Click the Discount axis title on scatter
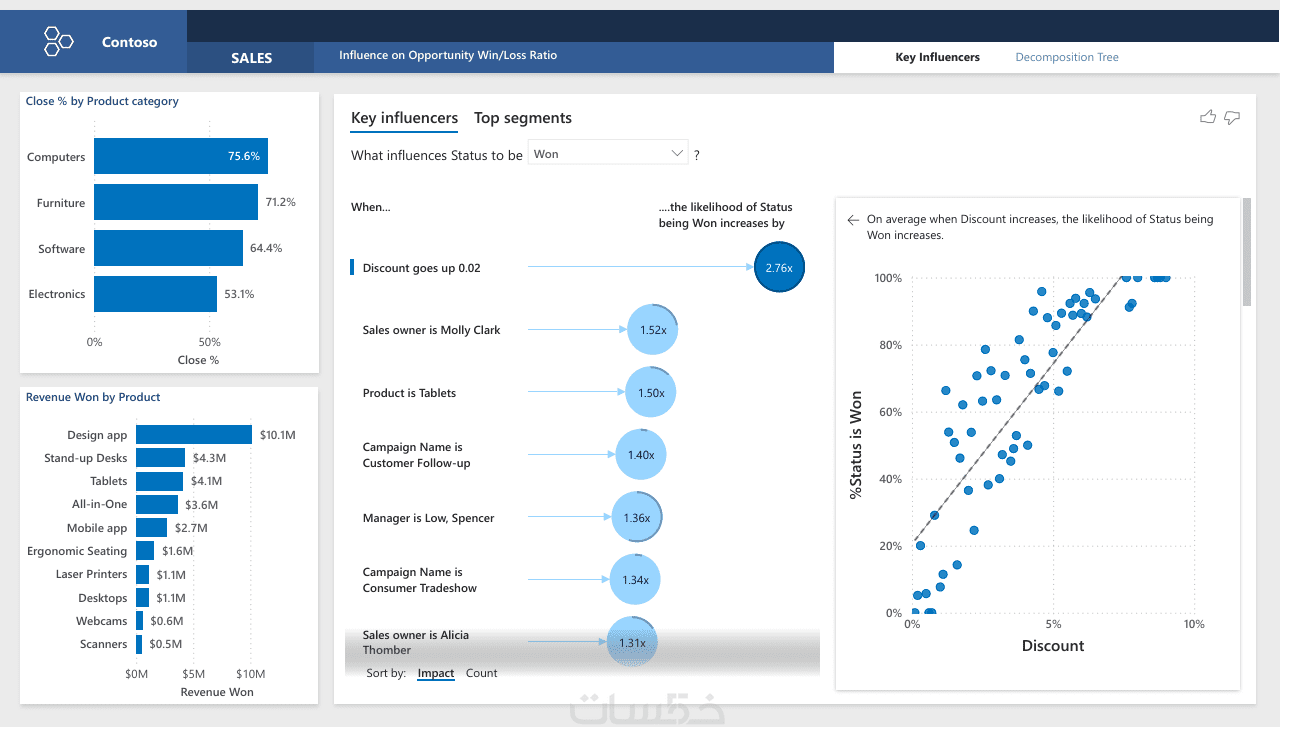 [1053, 646]
